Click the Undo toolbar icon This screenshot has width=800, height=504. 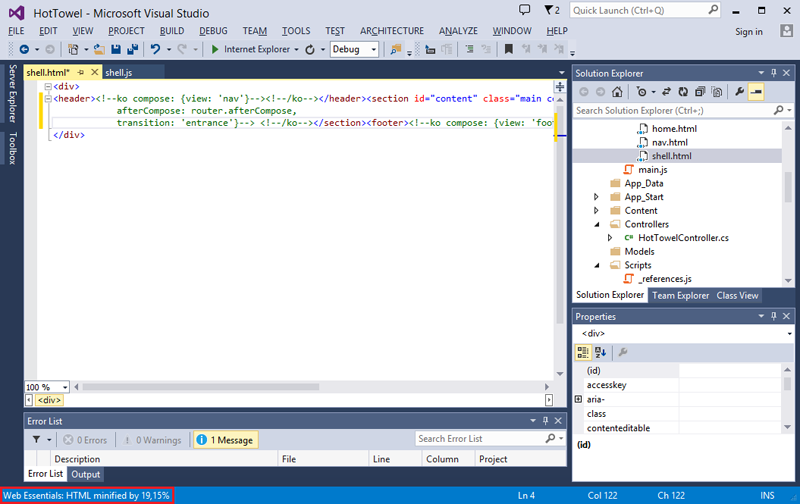click(x=155, y=49)
